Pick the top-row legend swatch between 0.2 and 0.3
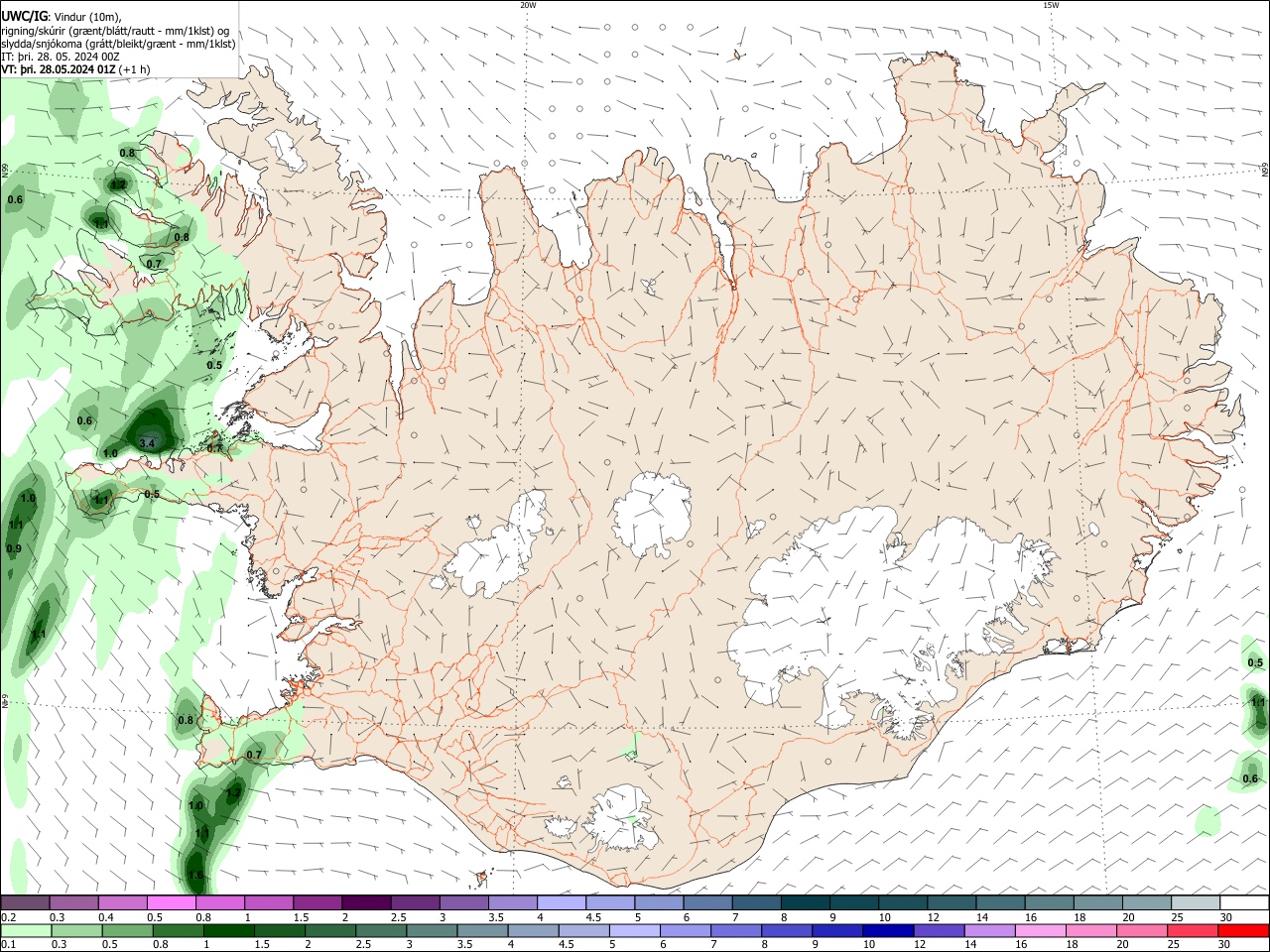Image resolution: width=1270 pixels, height=952 pixels. click(26, 902)
